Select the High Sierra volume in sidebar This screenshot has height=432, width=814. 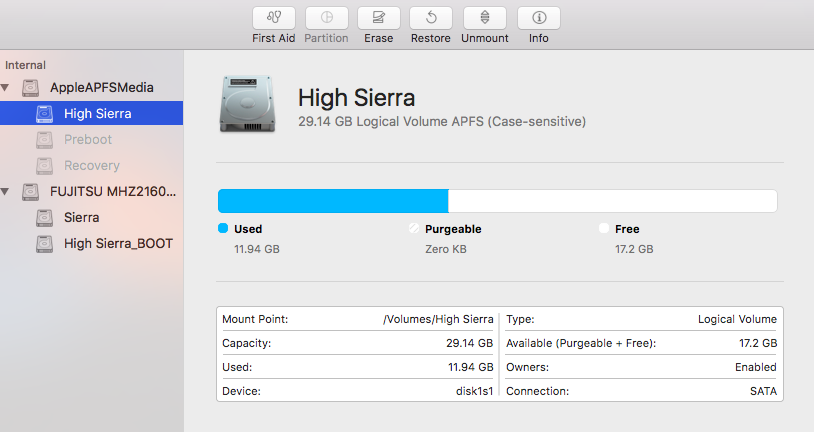tap(91, 114)
